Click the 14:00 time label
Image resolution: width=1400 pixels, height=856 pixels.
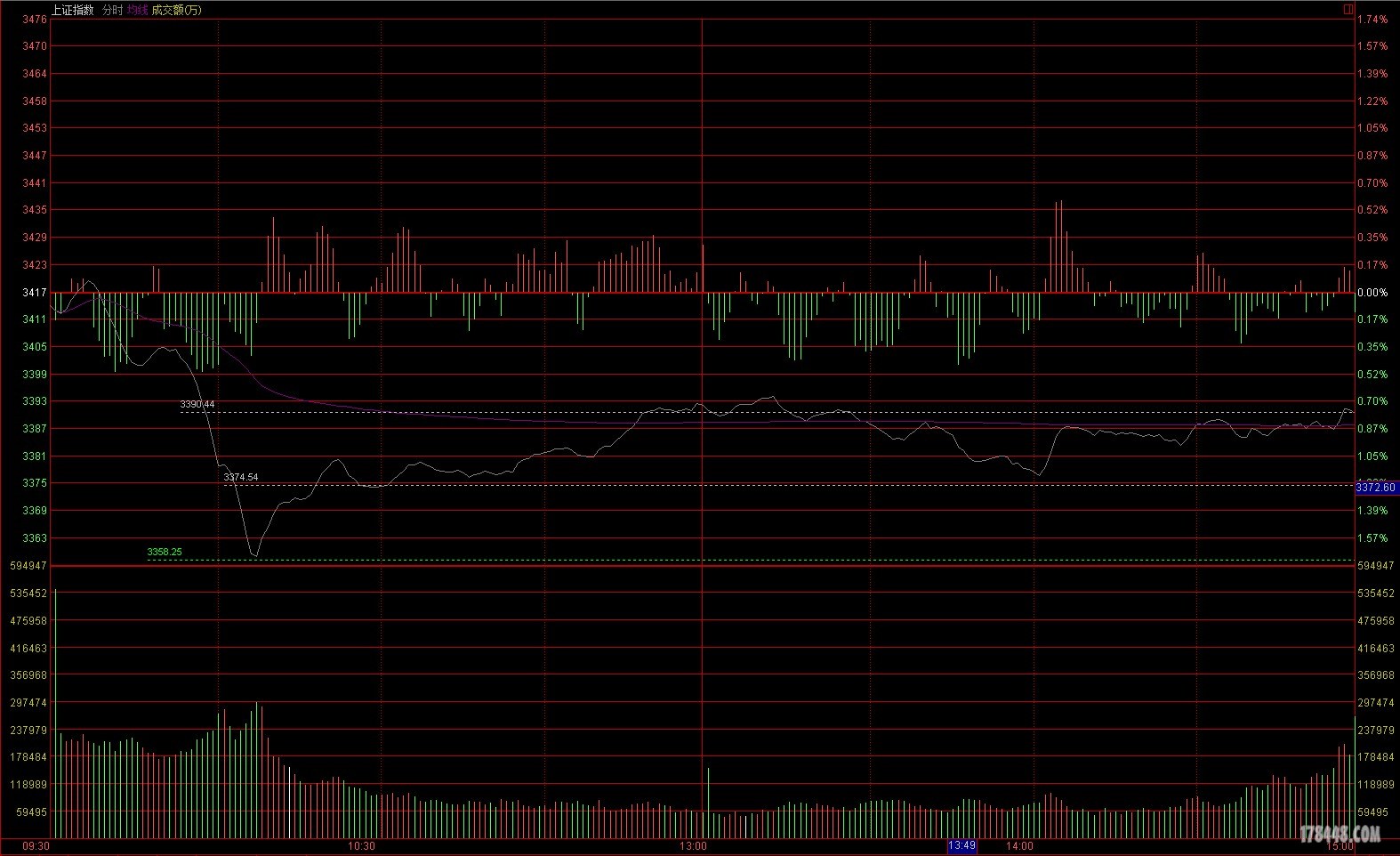1020,846
